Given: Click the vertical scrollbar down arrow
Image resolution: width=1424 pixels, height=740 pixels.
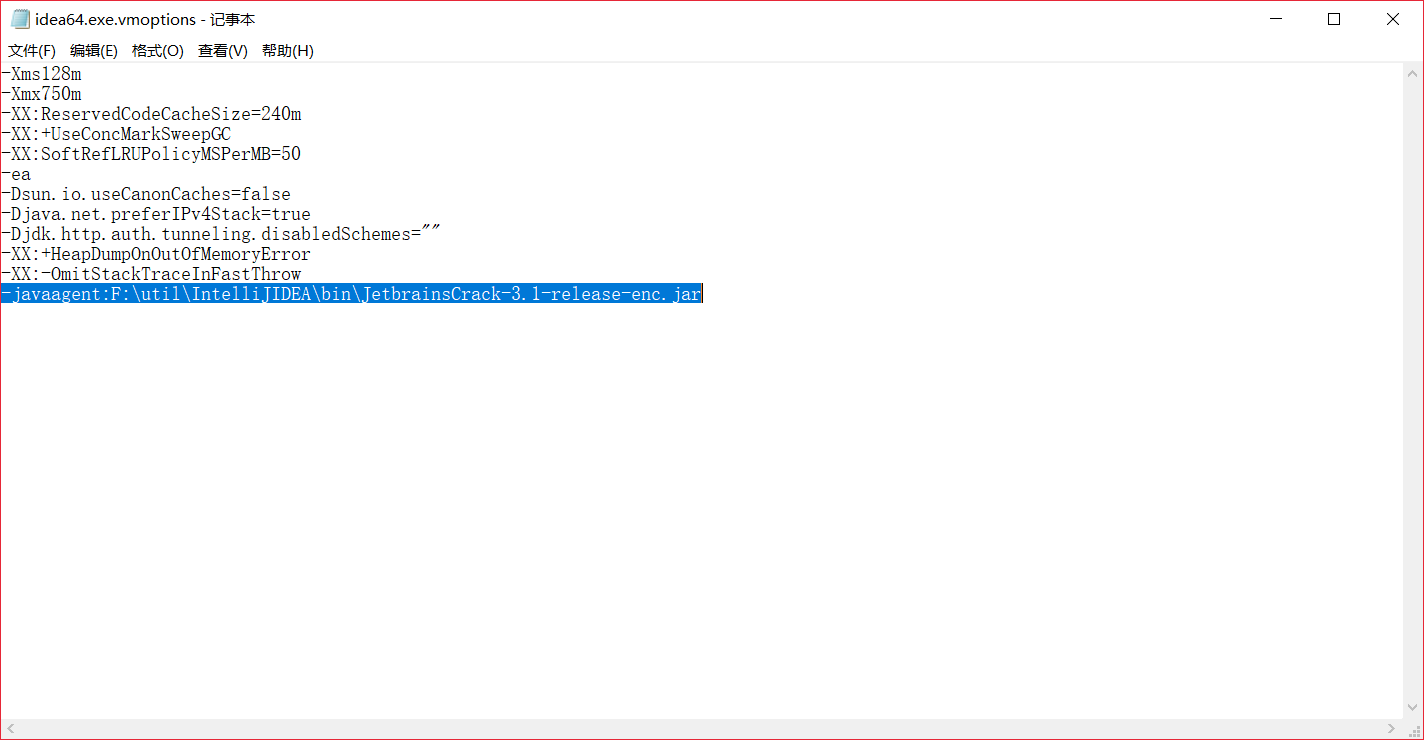Looking at the screenshot, I should pos(1413,708).
